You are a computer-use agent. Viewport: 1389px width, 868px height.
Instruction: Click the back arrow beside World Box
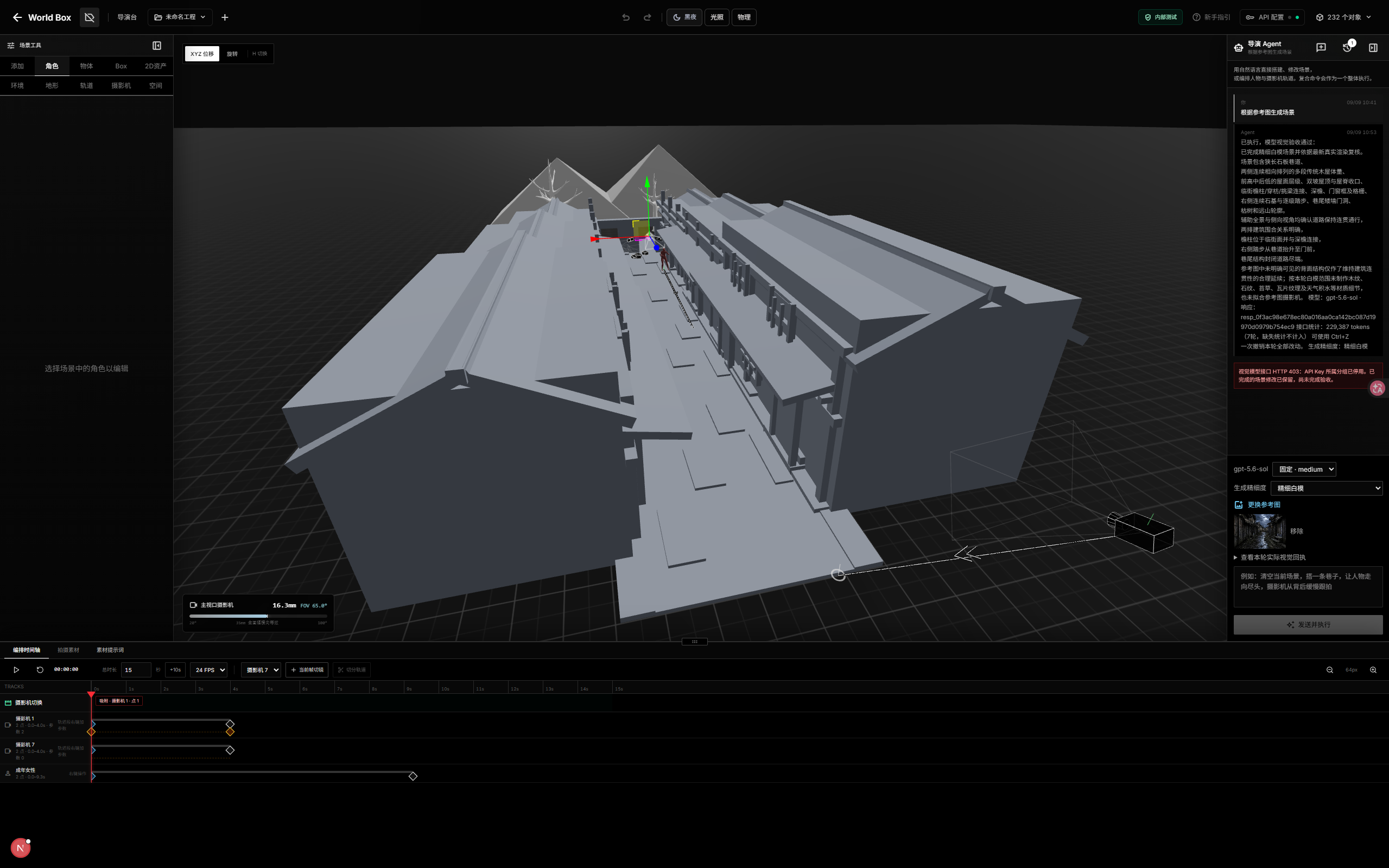coord(17,17)
